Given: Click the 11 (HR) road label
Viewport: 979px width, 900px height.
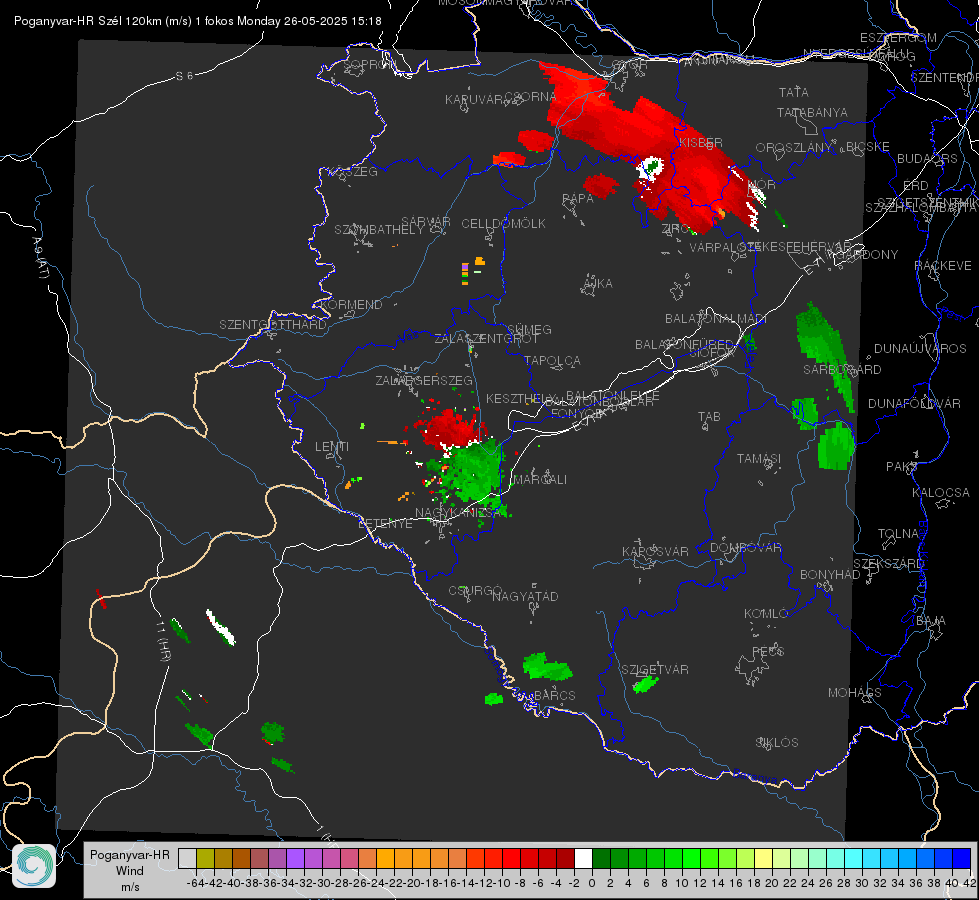Looking at the screenshot, I should 163,642.
